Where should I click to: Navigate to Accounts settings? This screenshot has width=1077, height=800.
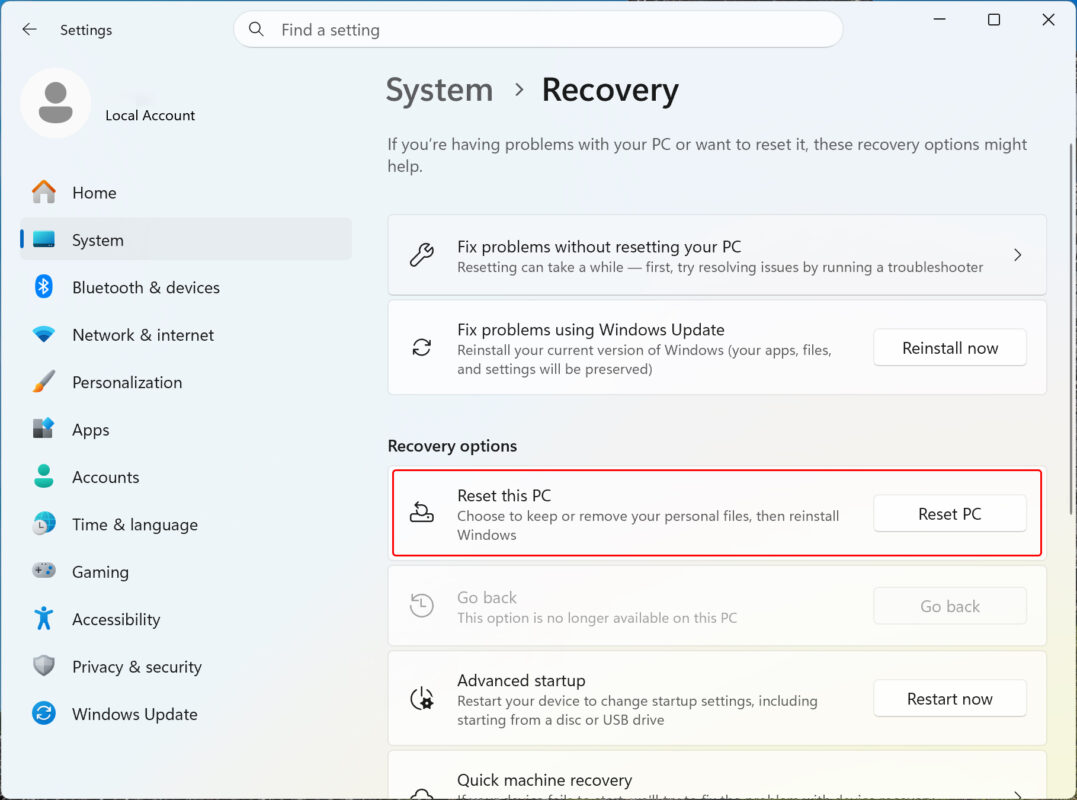point(185,477)
